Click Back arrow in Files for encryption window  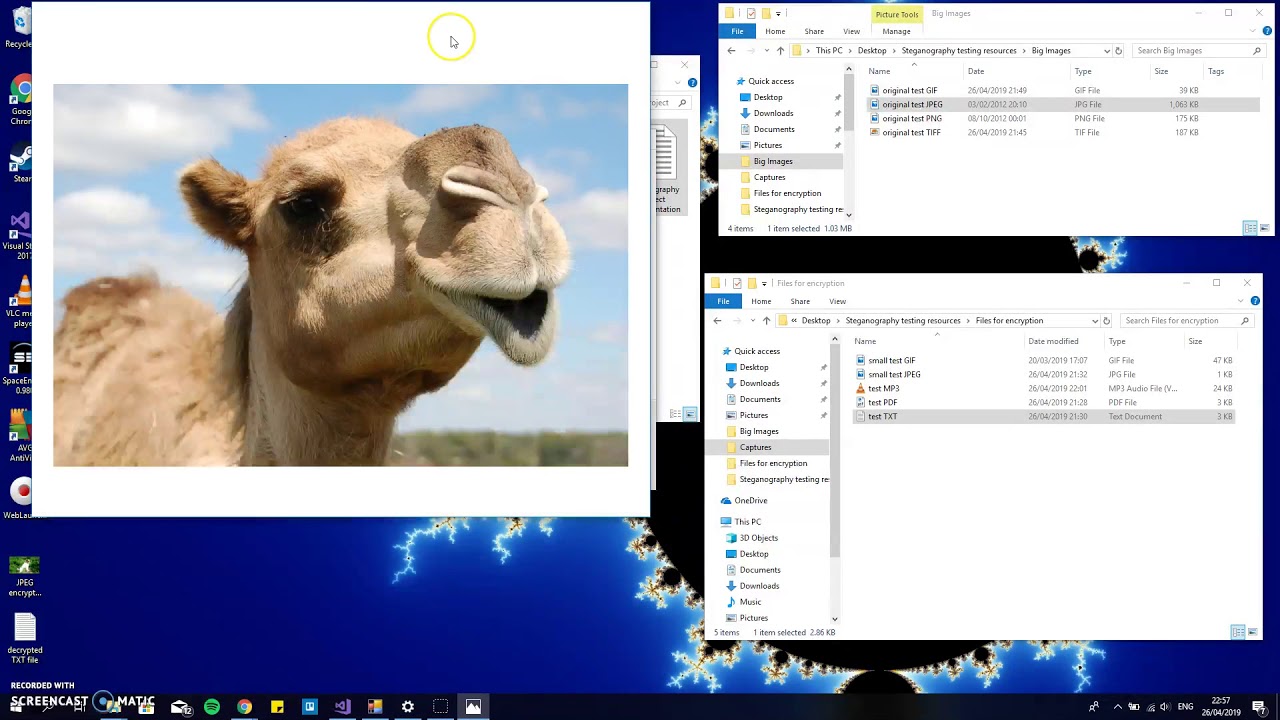(717, 321)
